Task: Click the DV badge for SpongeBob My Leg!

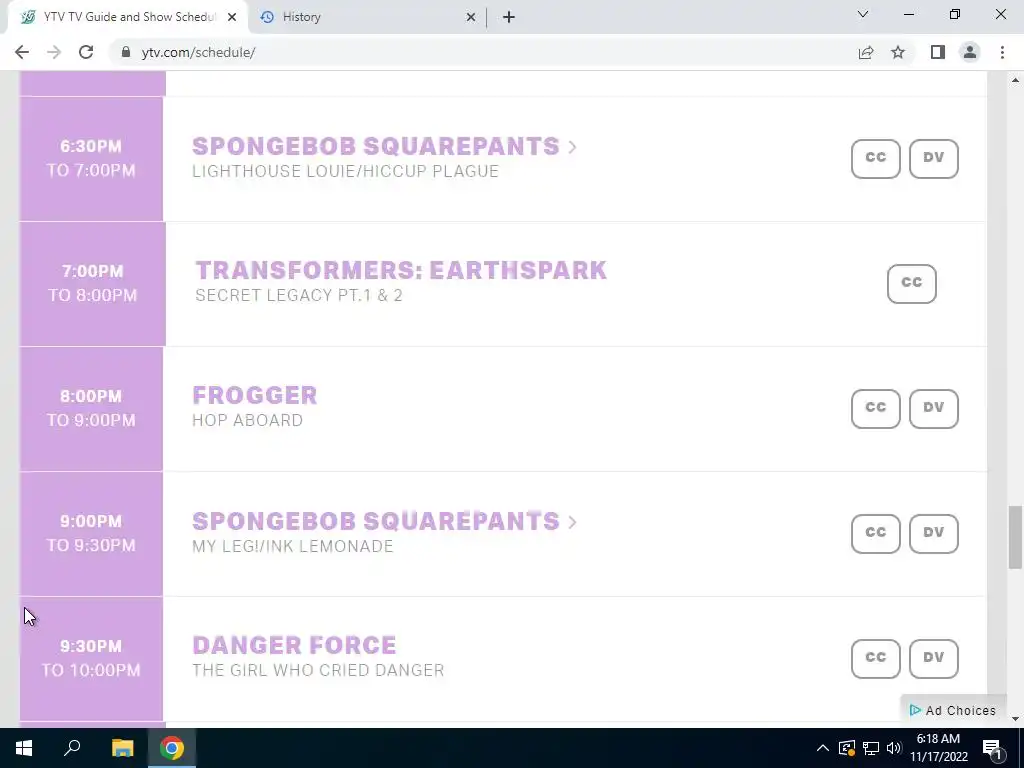Action: 933,534
